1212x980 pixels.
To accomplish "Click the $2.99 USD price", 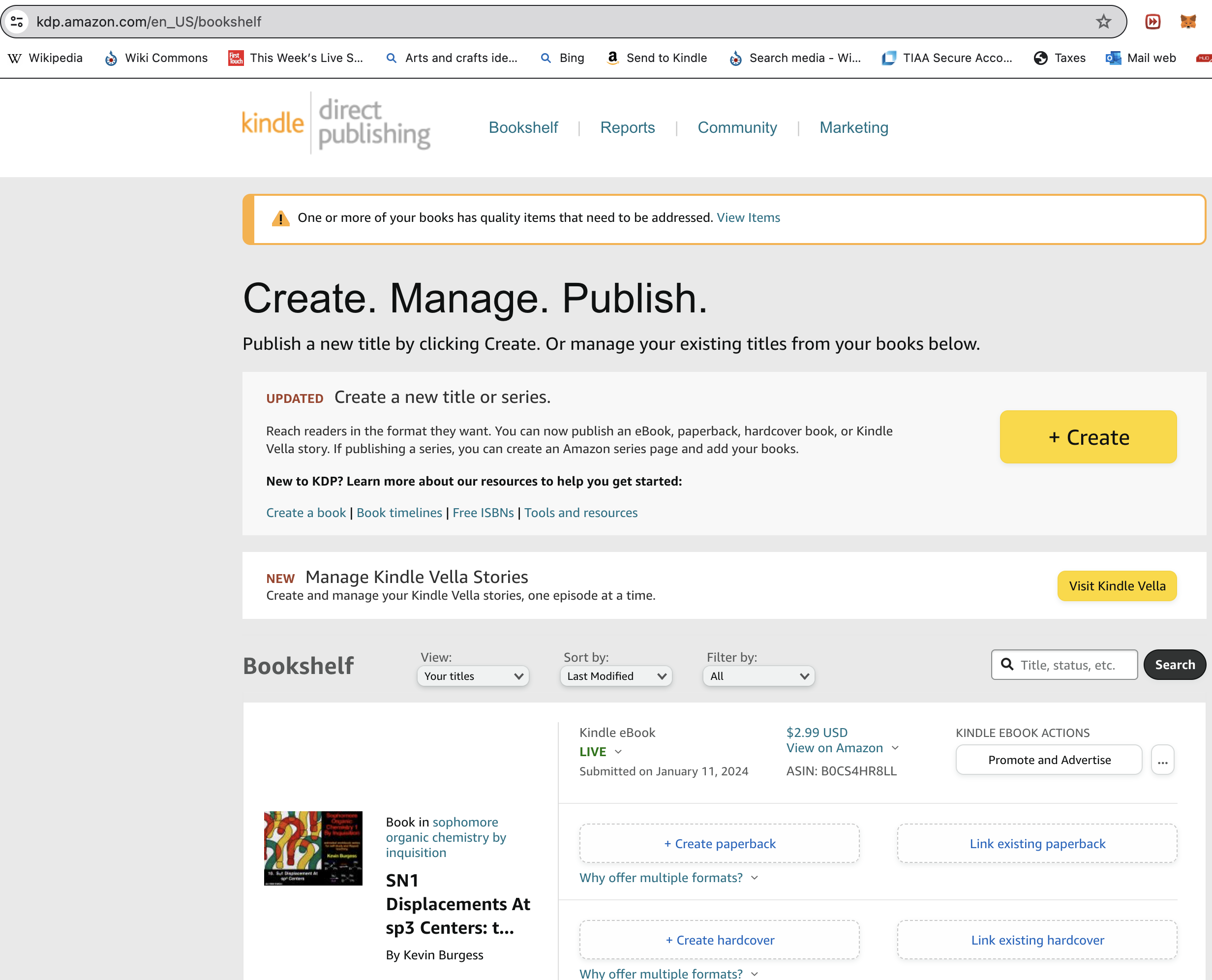I will 817,733.
